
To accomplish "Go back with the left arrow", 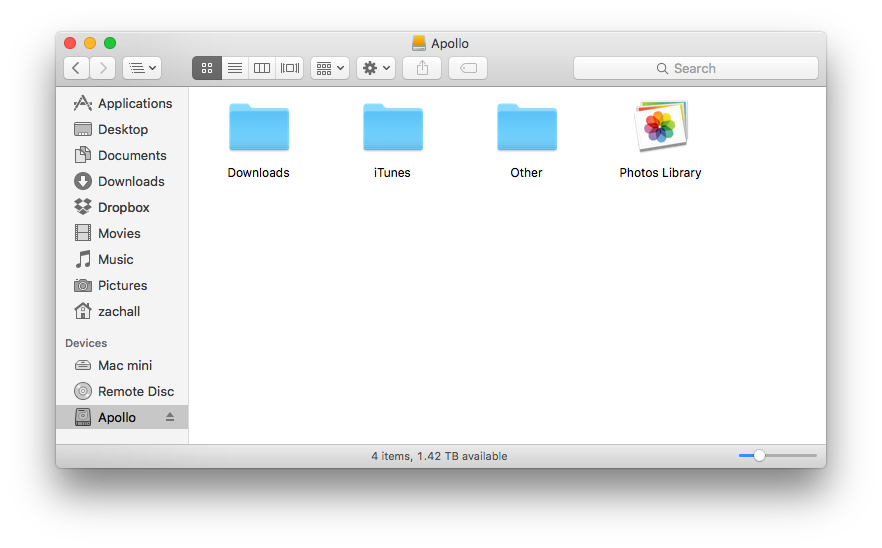I will click(x=76, y=68).
